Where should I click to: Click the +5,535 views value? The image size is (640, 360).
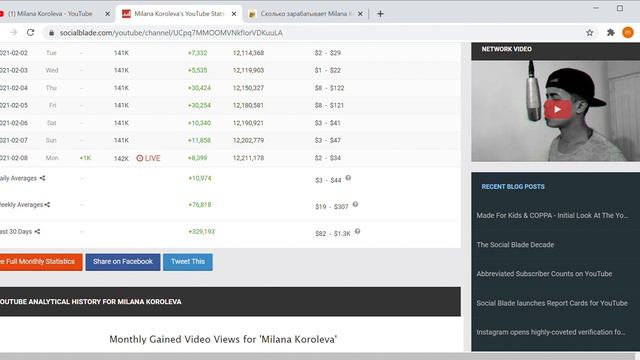click(198, 70)
